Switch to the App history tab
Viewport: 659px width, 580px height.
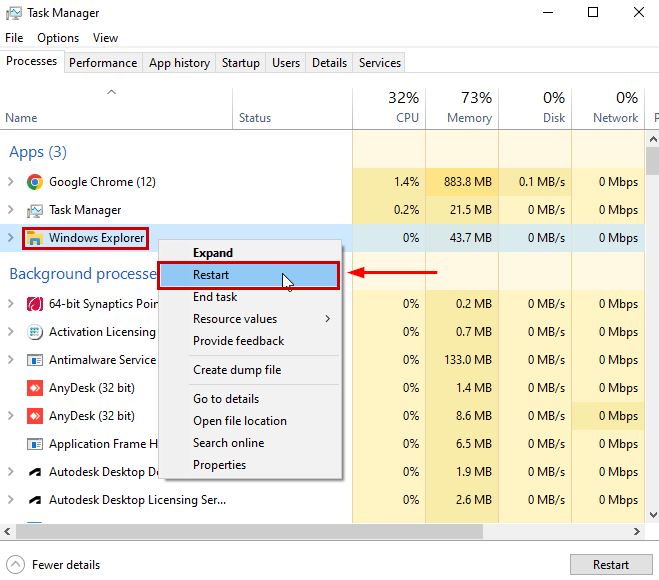pos(179,63)
